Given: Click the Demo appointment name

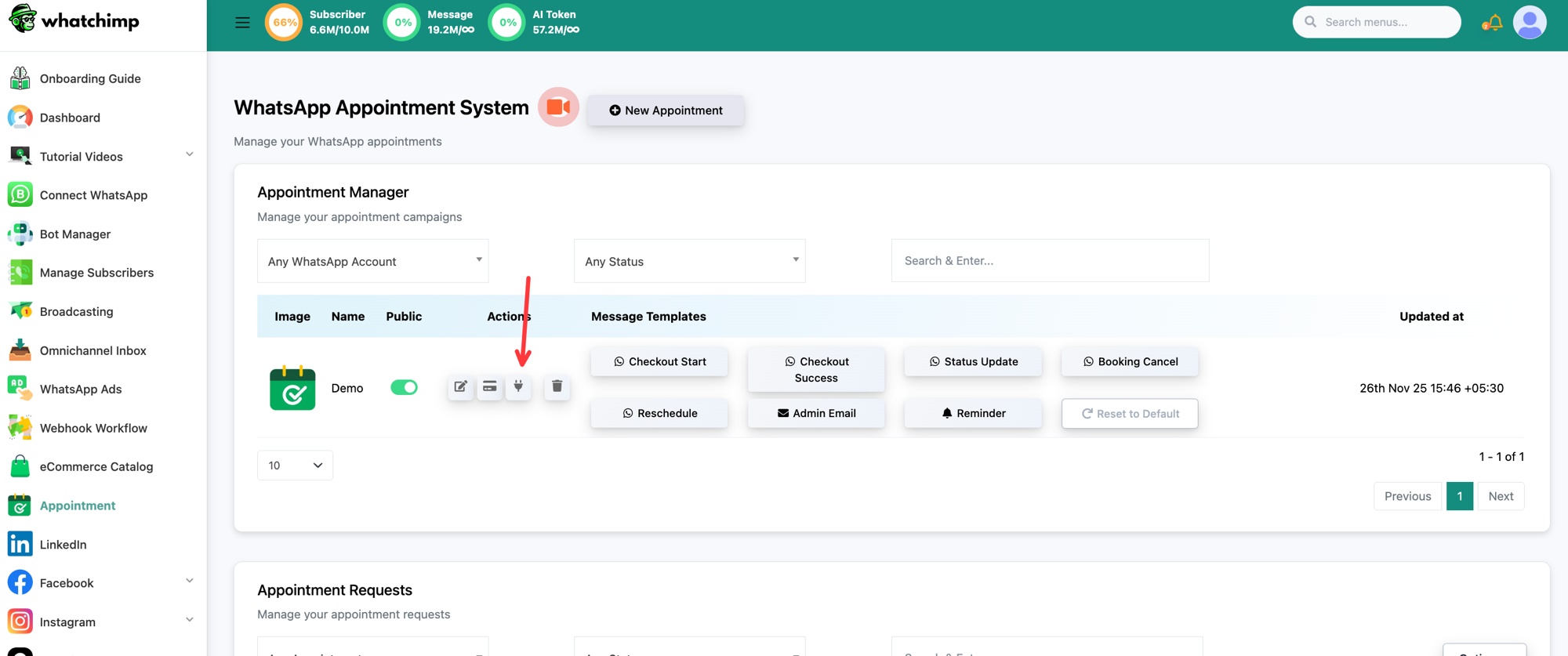Looking at the screenshot, I should pos(347,388).
